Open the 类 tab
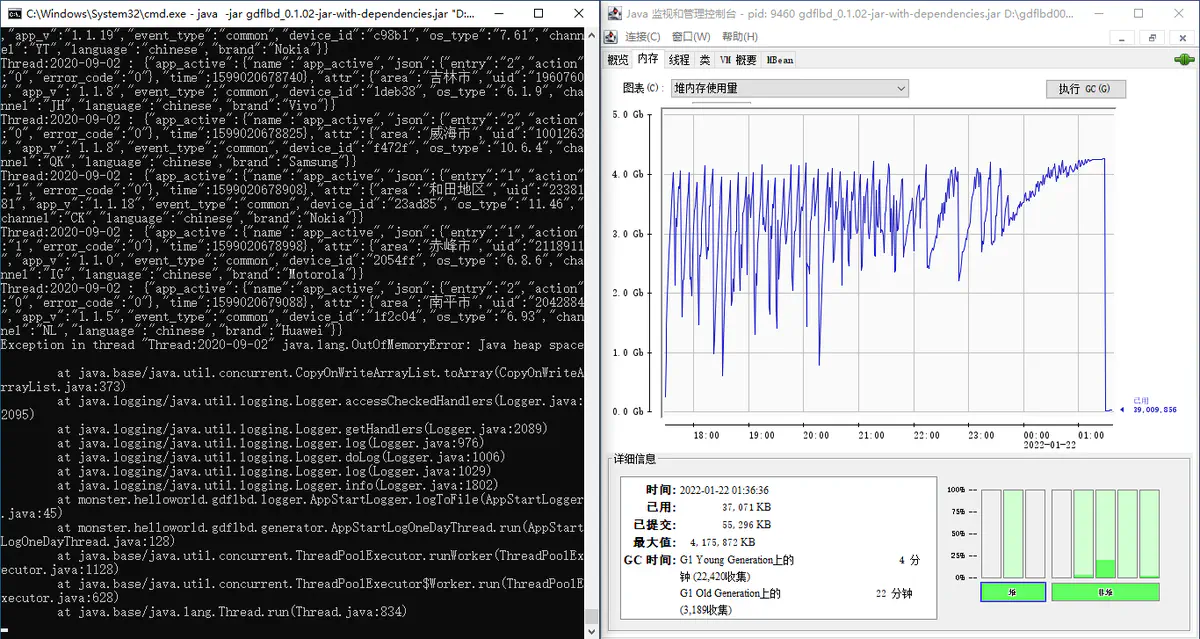This screenshot has height=639, width=1200. tap(704, 60)
